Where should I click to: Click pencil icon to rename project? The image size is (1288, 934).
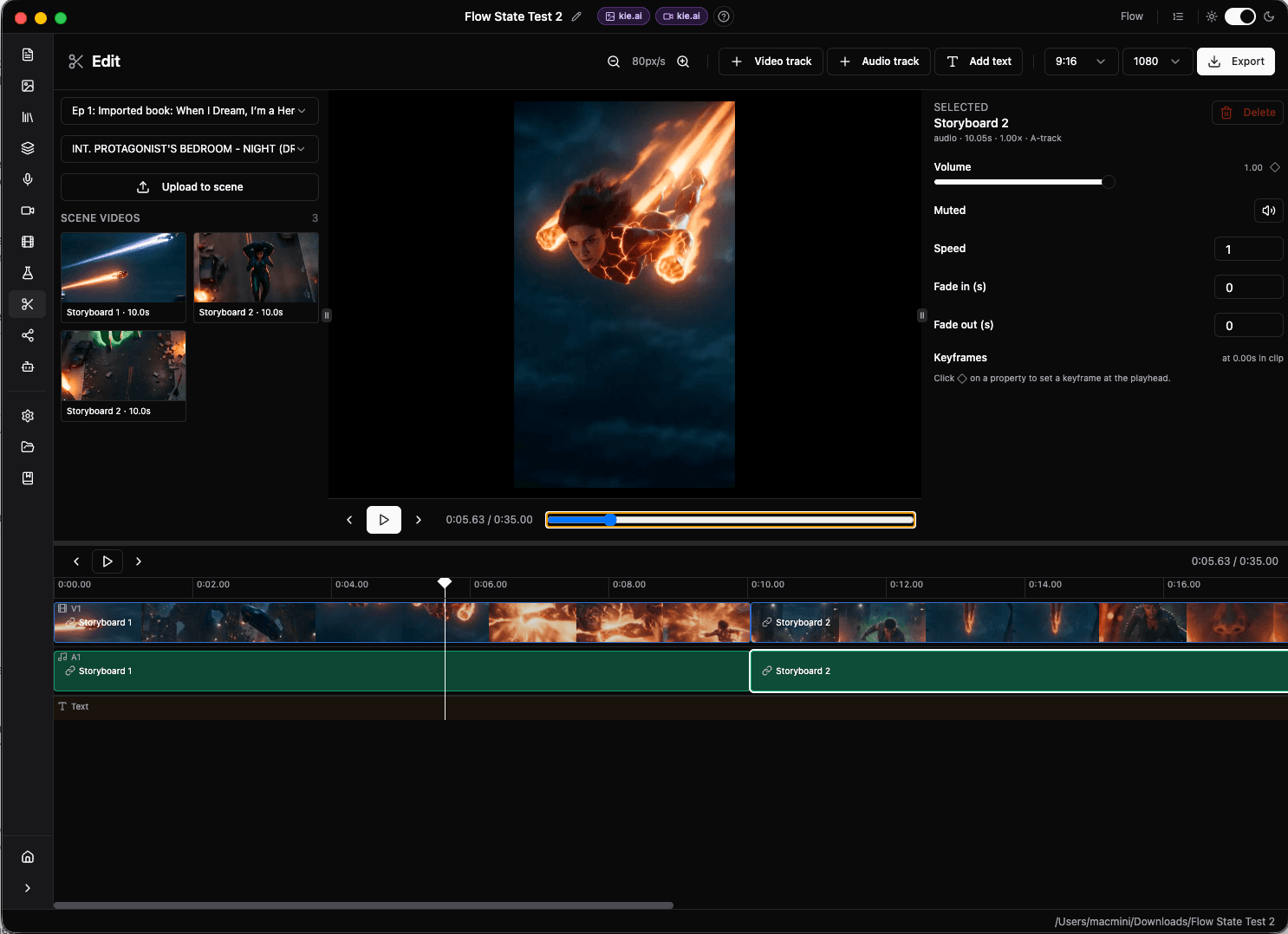(x=576, y=16)
